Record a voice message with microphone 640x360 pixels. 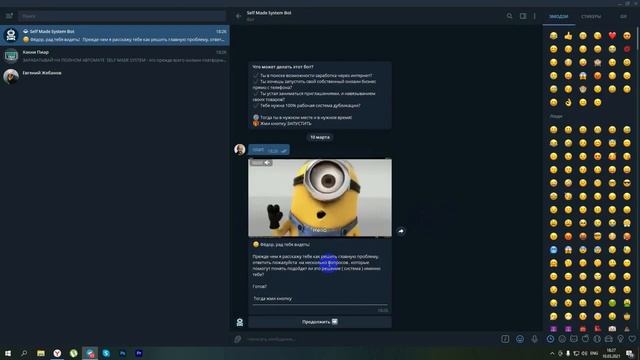(534, 339)
